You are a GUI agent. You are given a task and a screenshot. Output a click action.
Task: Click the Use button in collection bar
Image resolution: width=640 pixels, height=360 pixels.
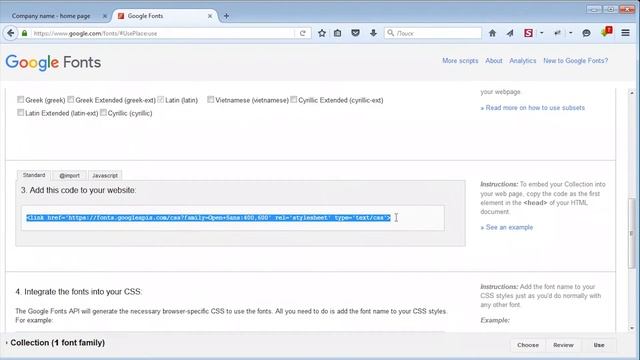pyautogui.click(x=599, y=345)
